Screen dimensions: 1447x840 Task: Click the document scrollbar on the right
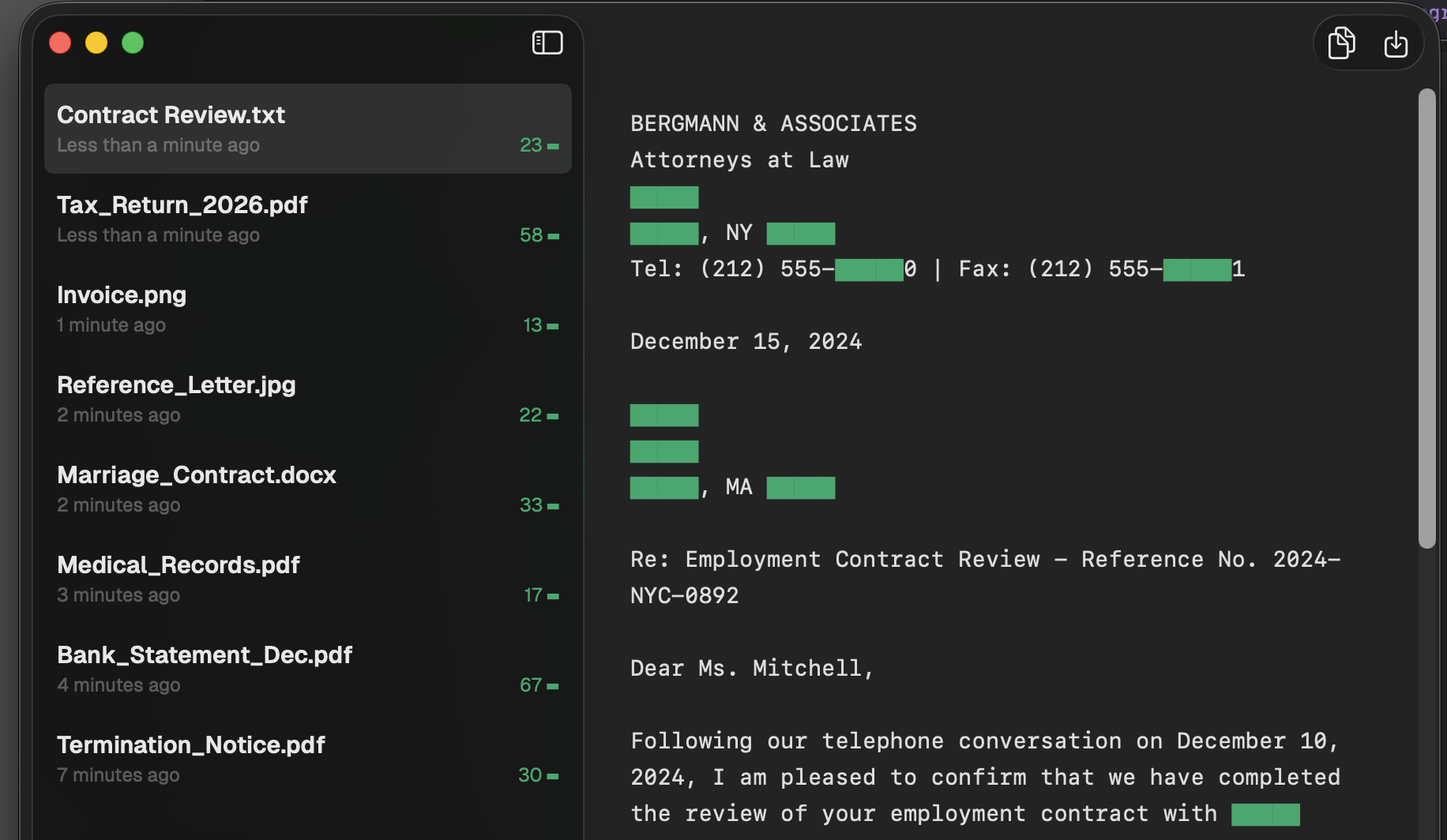[x=1427, y=316]
